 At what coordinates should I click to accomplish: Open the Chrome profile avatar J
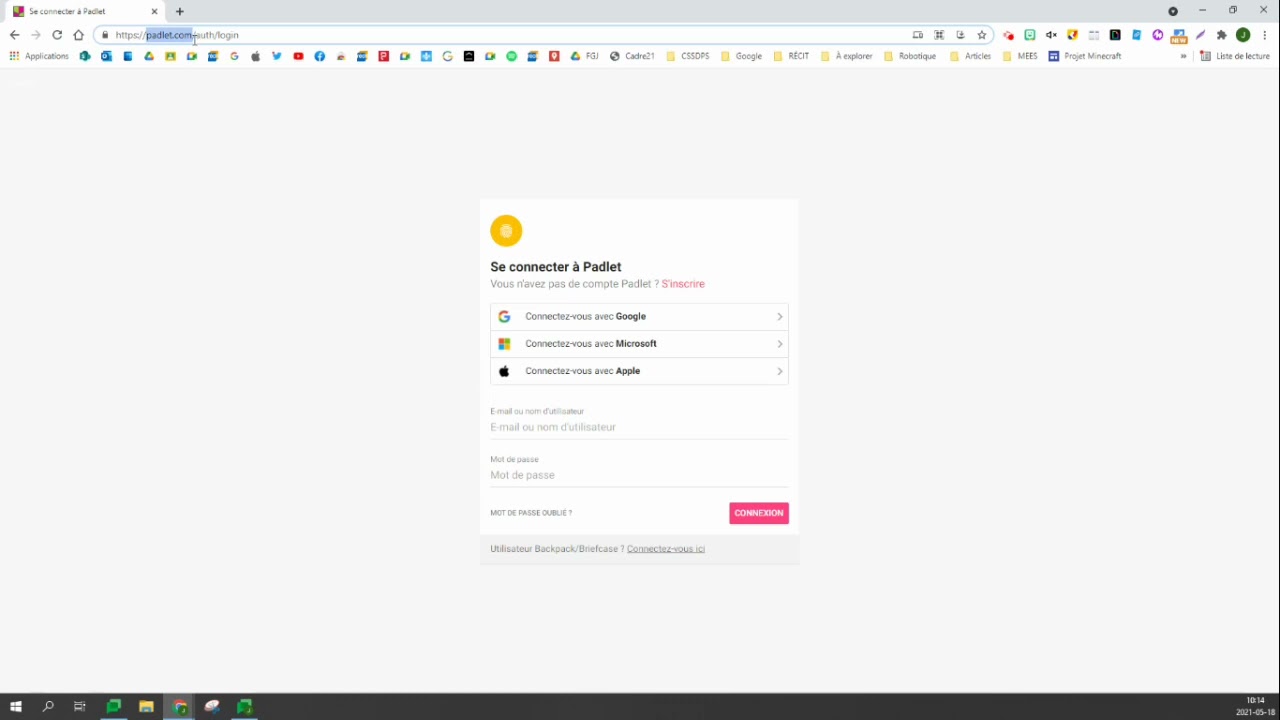pyautogui.click(x=1243, y=35)
